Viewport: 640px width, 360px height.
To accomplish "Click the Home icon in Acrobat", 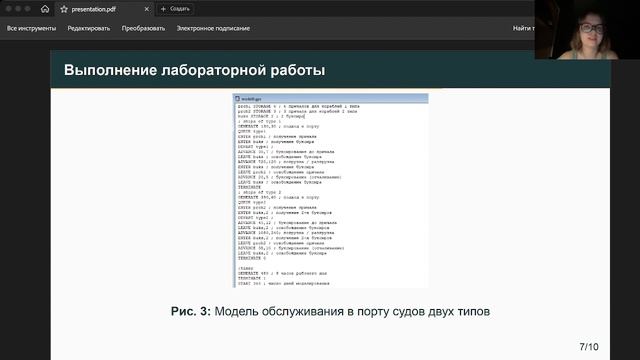I will 45,9.
